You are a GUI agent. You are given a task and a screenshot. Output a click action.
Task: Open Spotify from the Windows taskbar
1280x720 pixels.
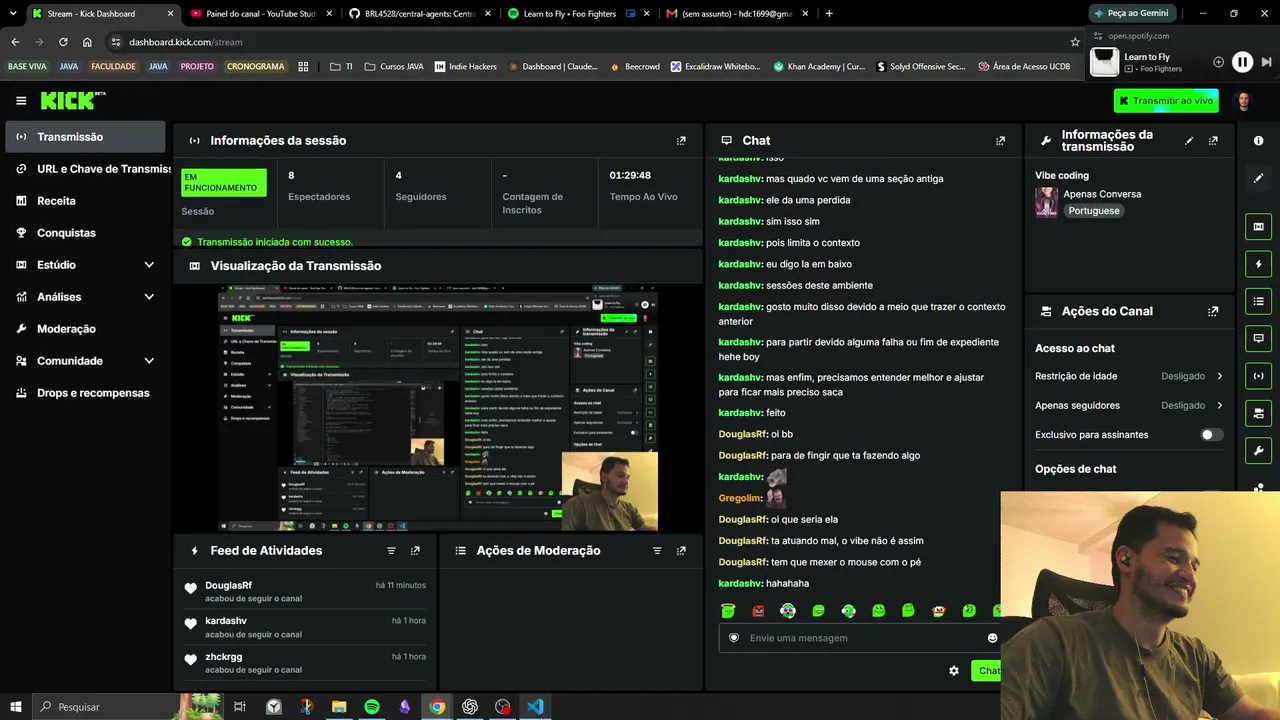point(371,707)
